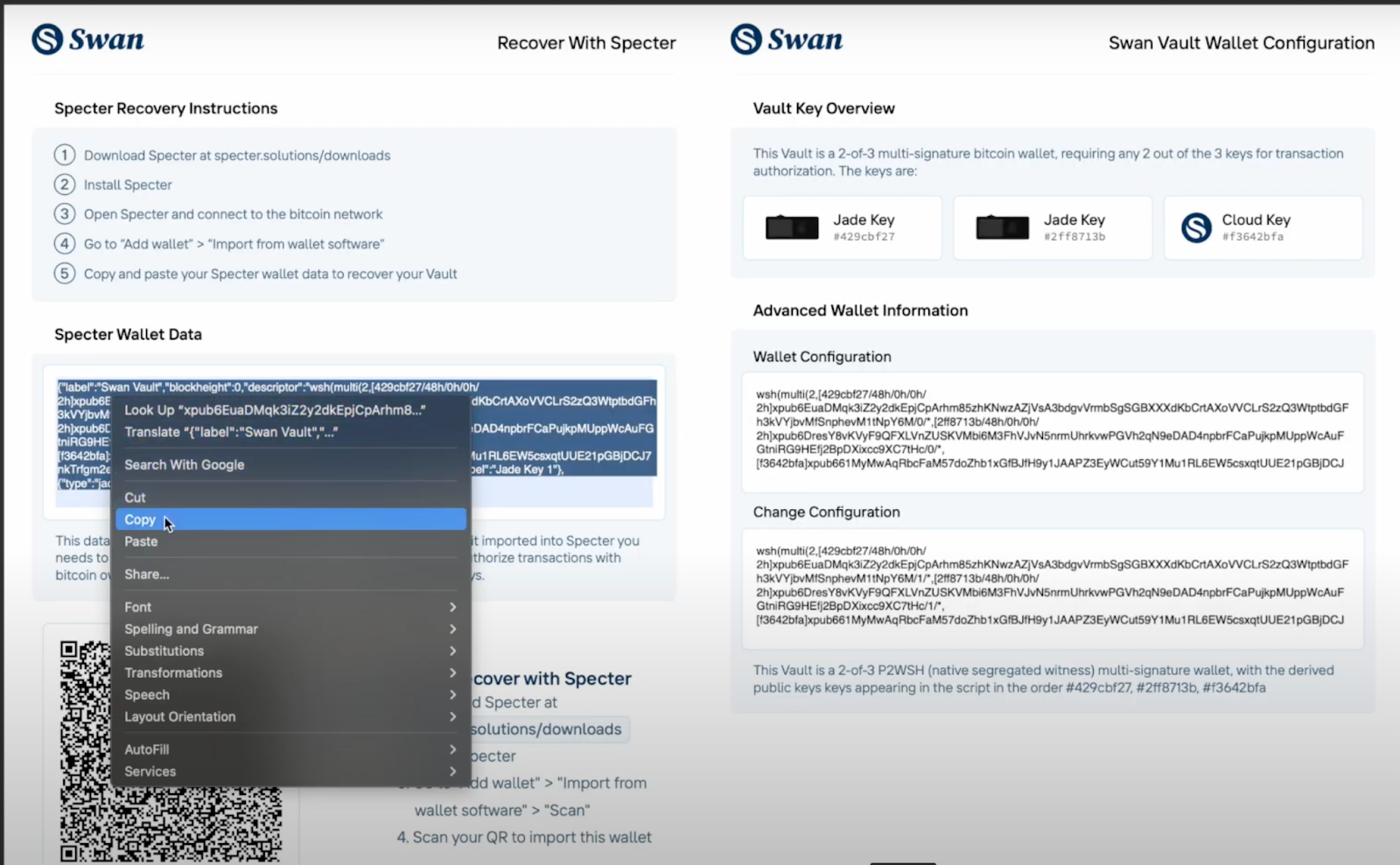This screenshot has height=865, width=1400.
Task: Click the Cloud Key #f3642bfa card
Action: (1263, 227)
